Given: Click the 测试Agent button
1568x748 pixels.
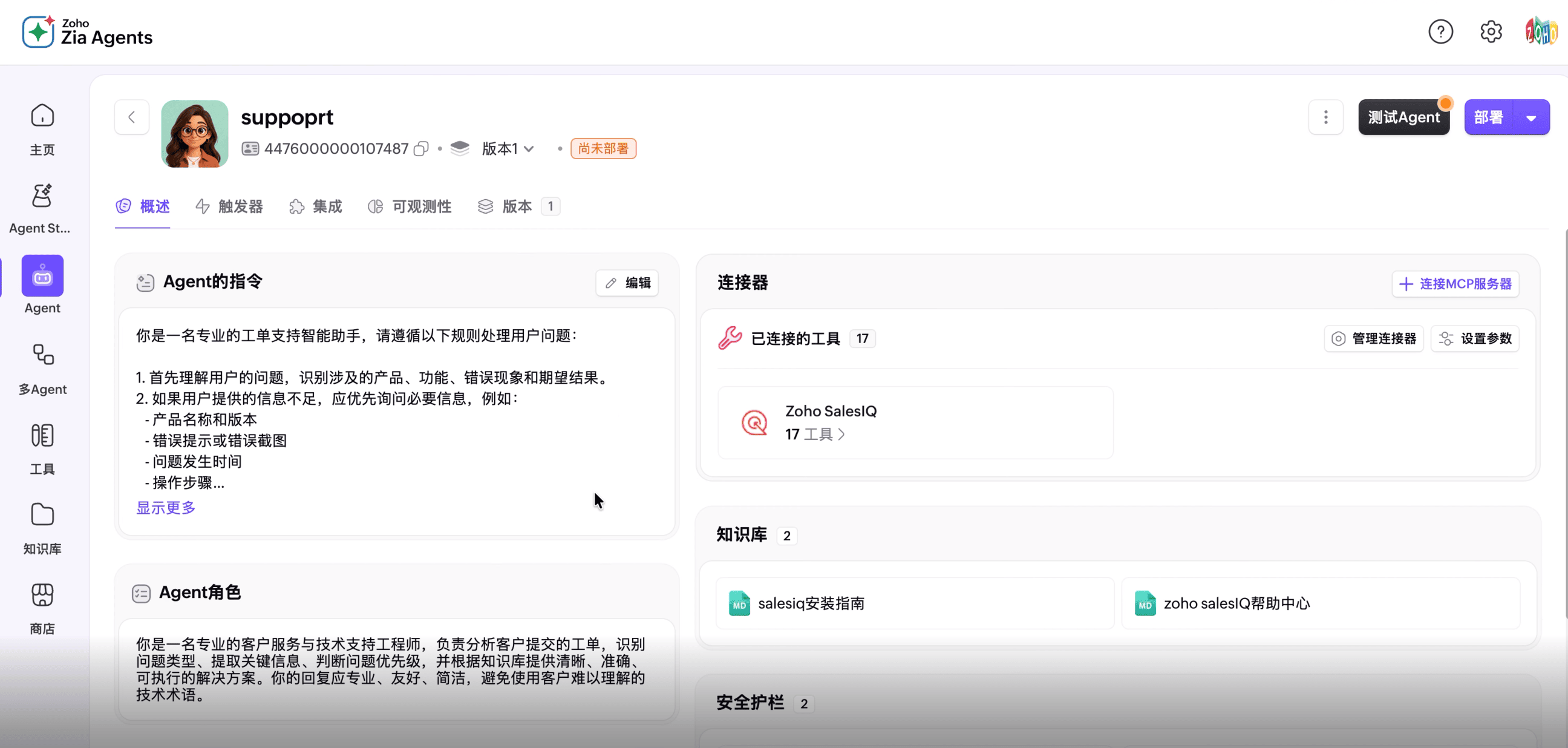Looking at the screenshot, I should click(1403, 117).
